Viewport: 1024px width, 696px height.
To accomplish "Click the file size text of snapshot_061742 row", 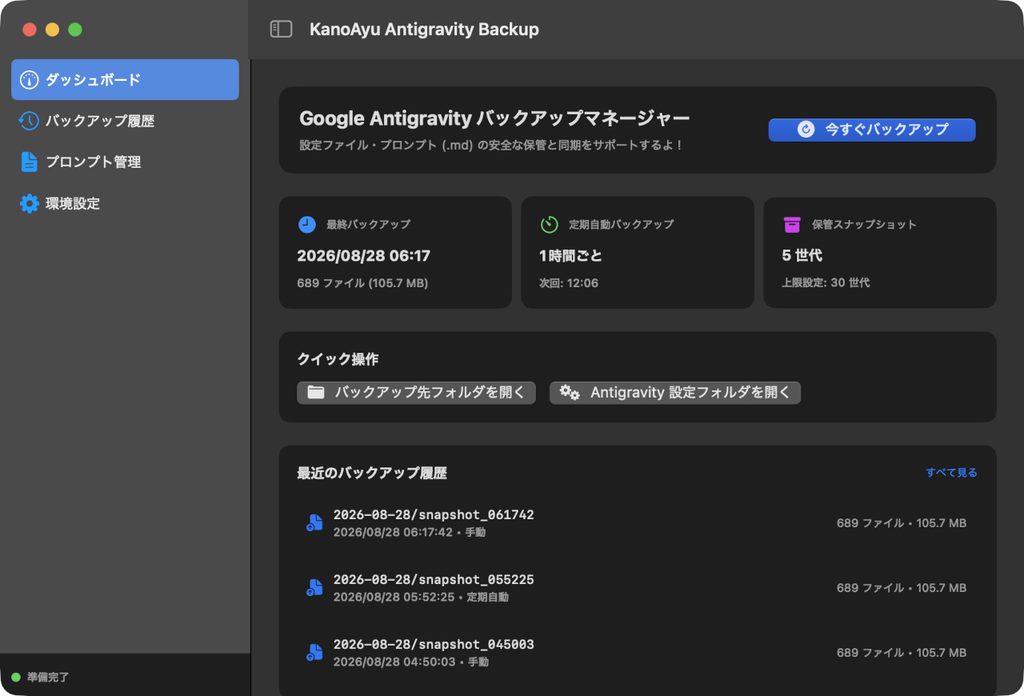I will click(x=901, y=523).
